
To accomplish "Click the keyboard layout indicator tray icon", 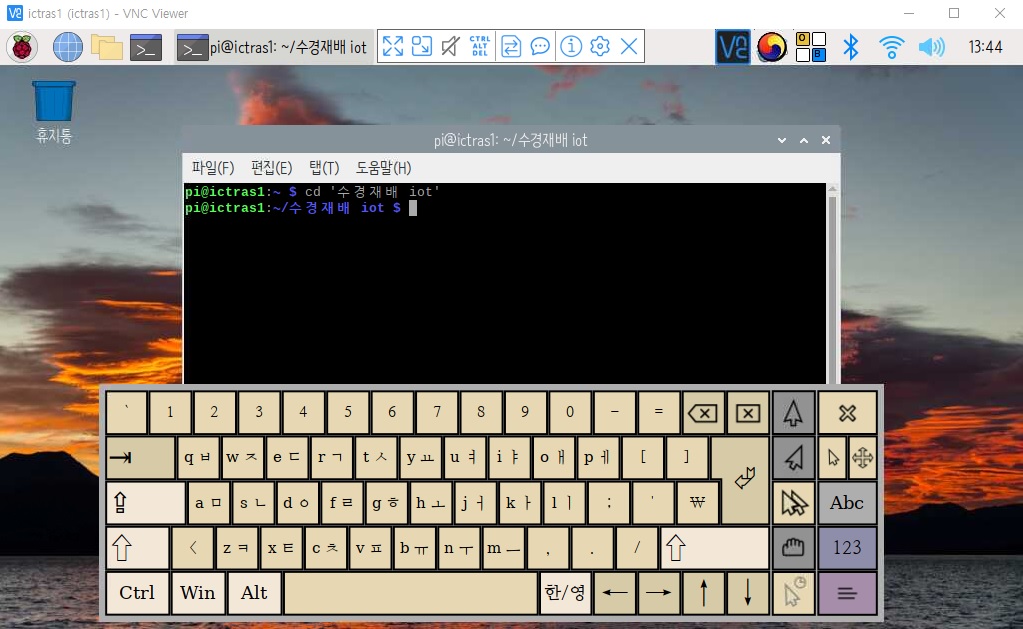I will coord(811,47).
